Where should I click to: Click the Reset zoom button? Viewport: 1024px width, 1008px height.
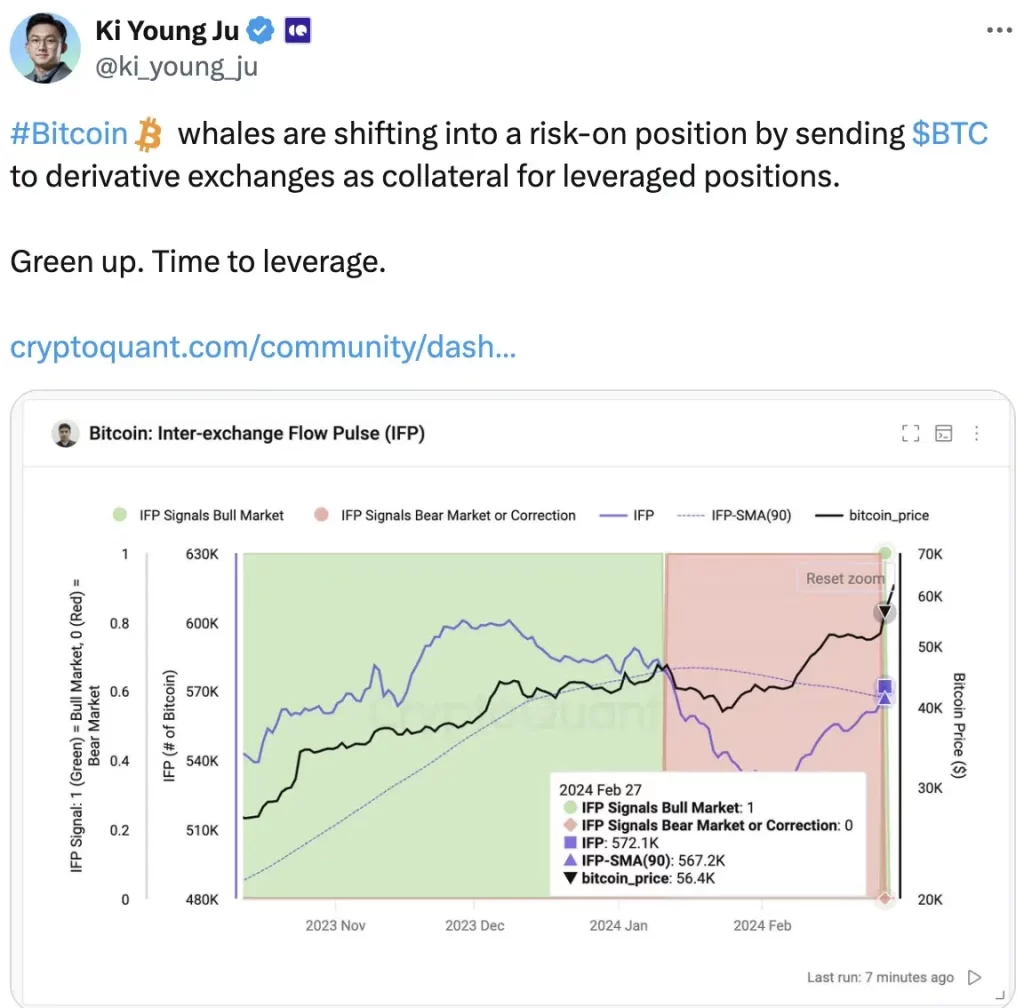[845, 578]
